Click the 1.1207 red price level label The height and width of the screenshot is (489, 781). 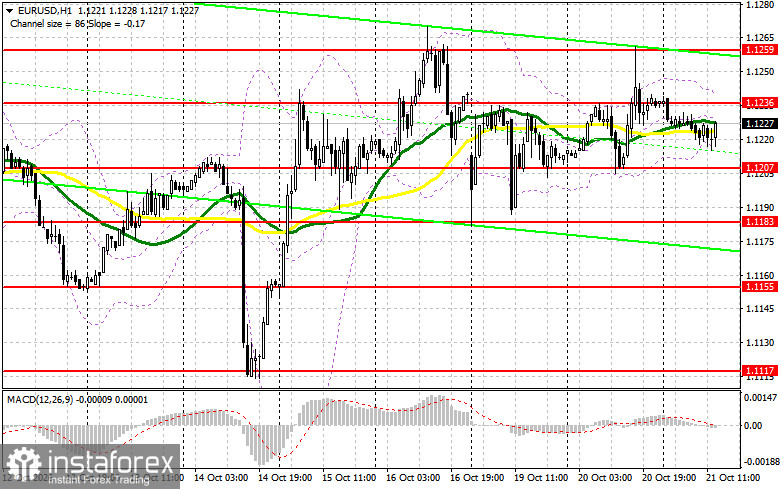[760, 168]
